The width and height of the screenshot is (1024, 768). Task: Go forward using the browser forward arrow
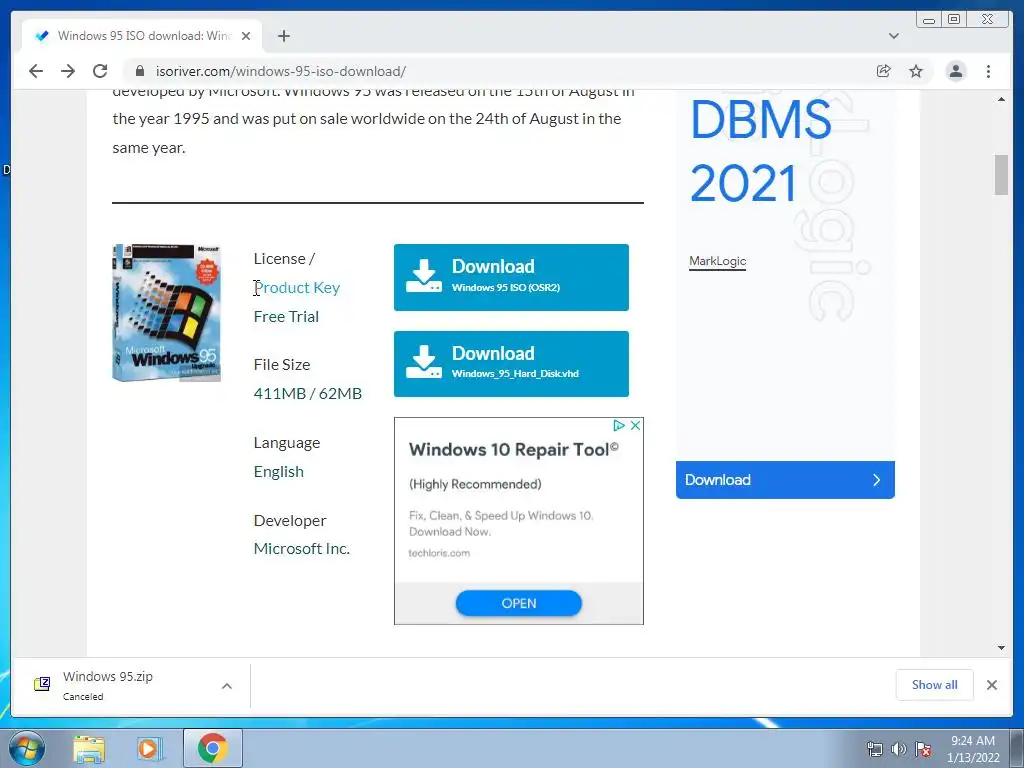[x=68, y=71]
